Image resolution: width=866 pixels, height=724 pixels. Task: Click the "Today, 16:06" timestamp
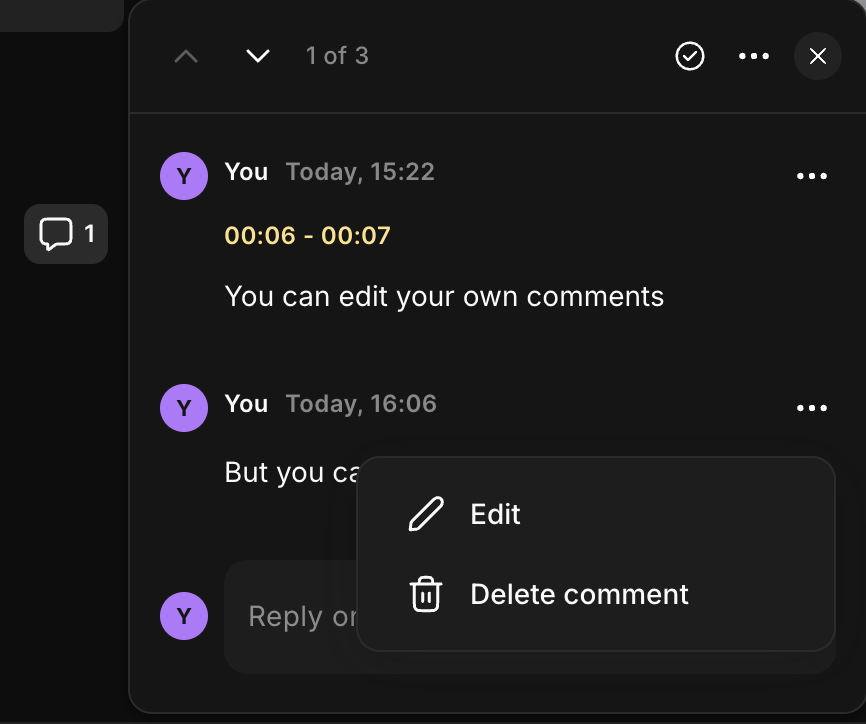361,404
